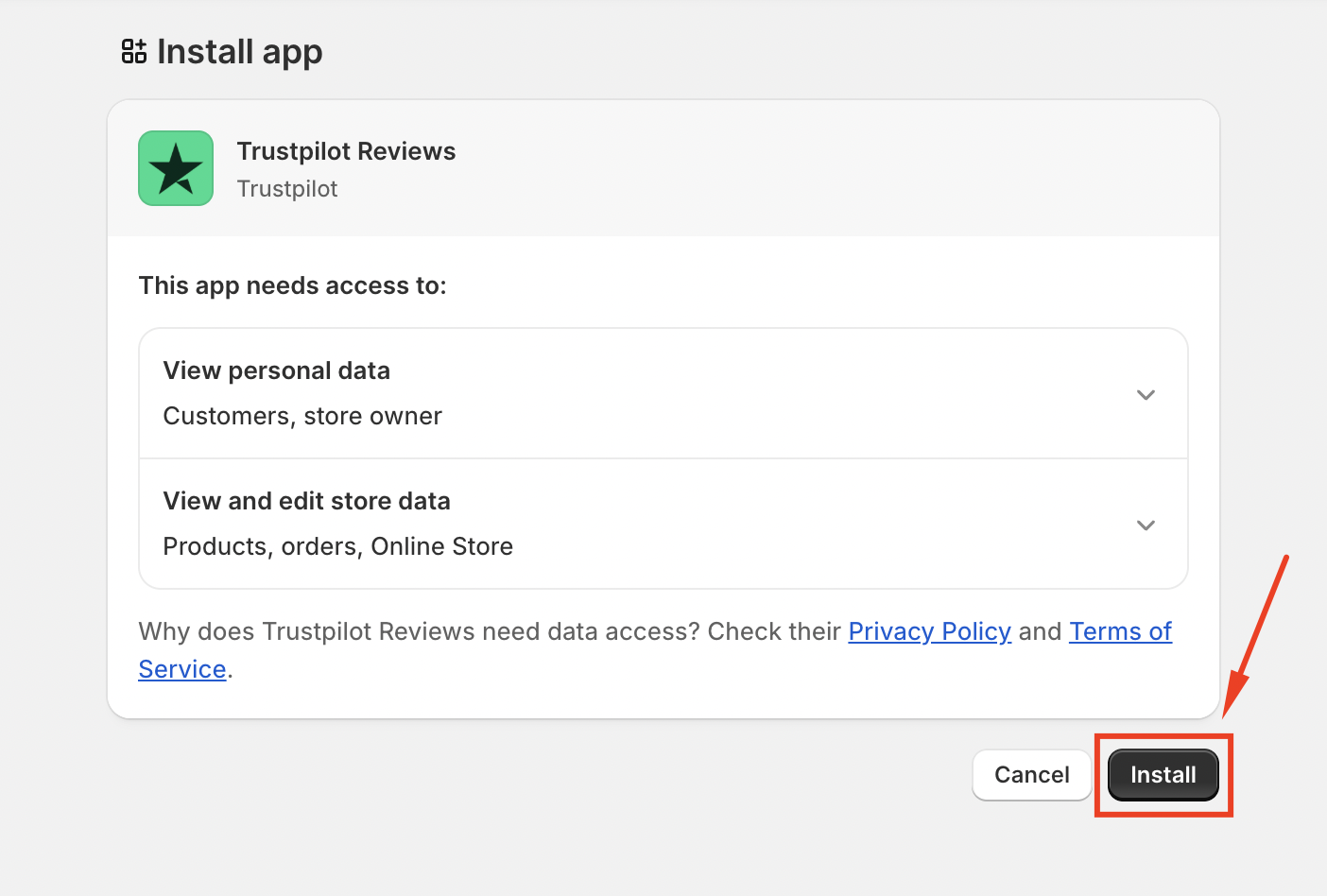The image size is (1327, 896).
Task: Expand the View and edit store data chevron
Action: coord(1146,526)
